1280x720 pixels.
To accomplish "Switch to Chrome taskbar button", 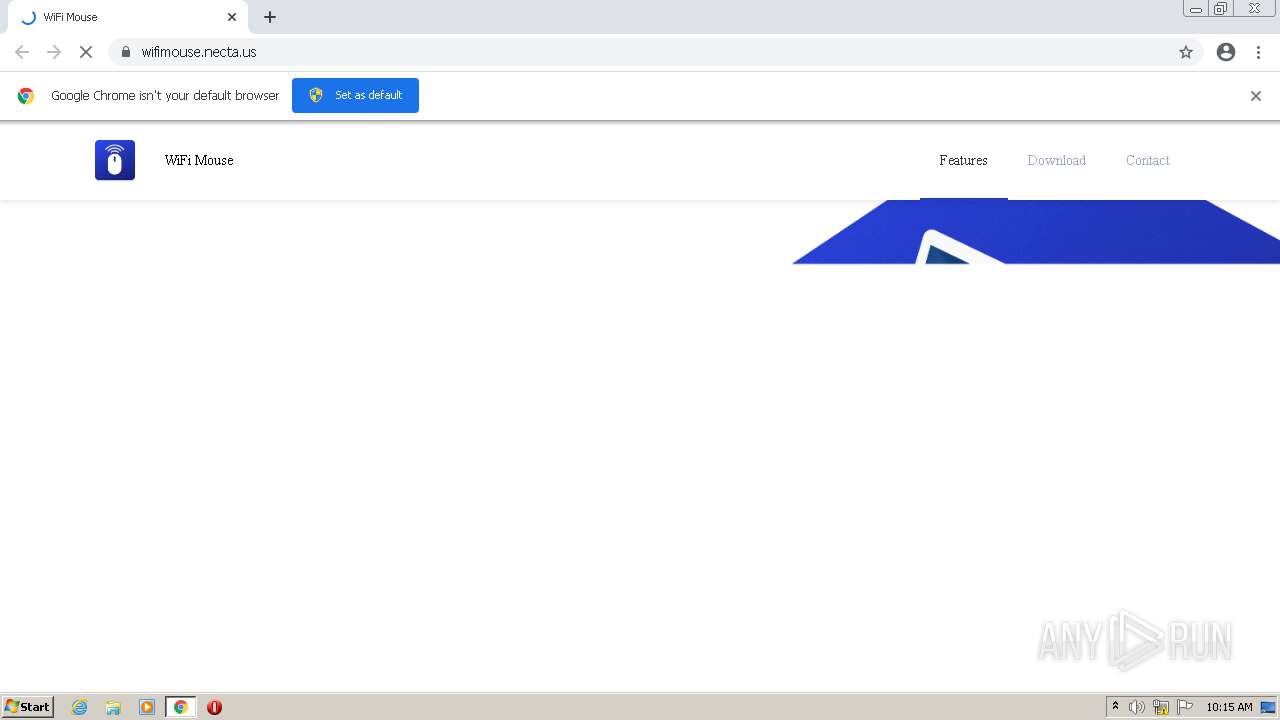I will tap(180, 707).
